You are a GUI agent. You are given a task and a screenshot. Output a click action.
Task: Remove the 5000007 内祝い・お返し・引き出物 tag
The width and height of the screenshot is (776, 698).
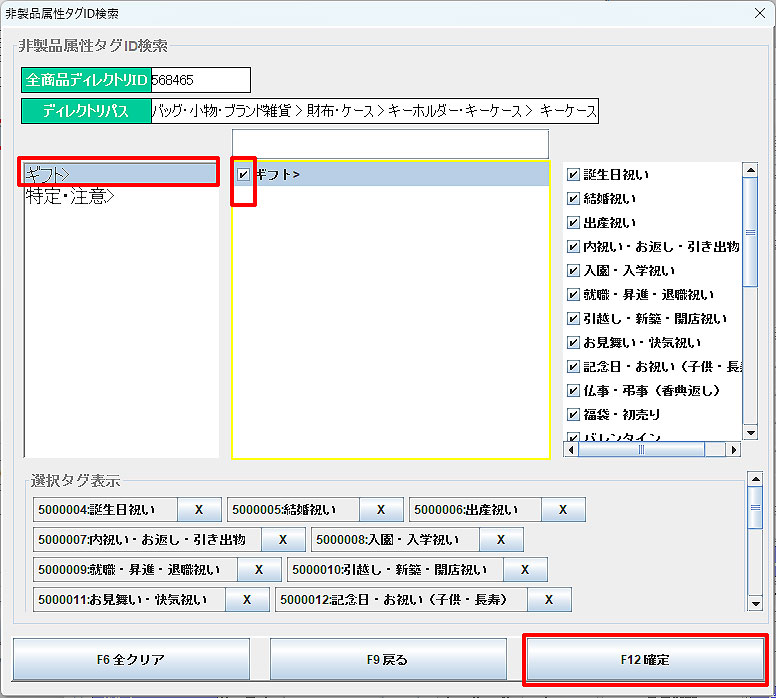click(283, 540)
